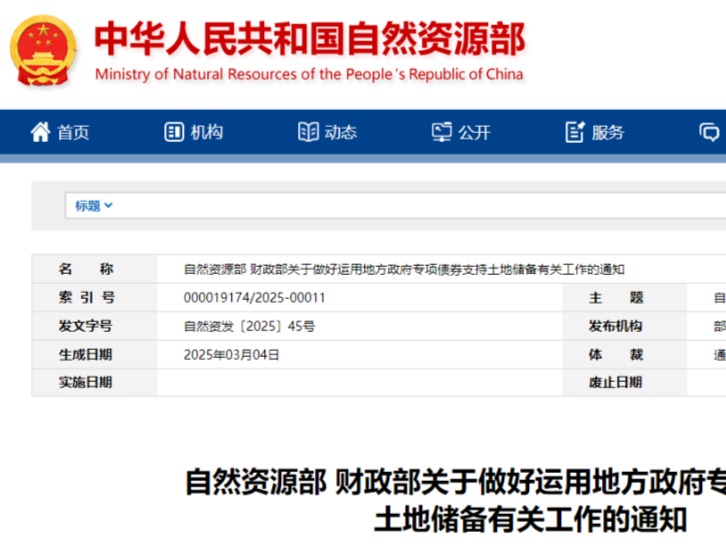
Task: Click the 实施日期 label cell
Action: [x=94, y=383]
